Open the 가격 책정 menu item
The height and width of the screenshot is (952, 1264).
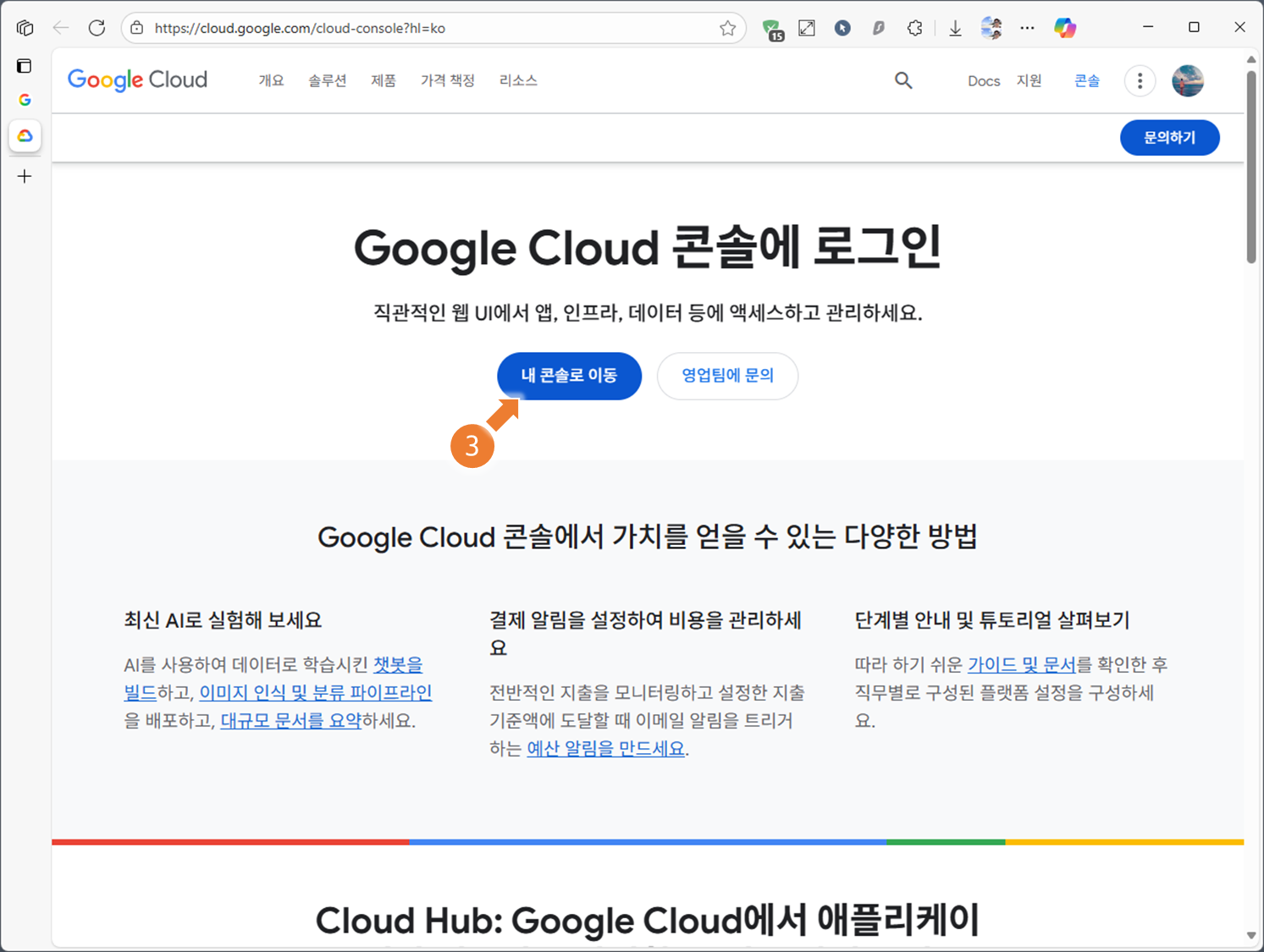click(448, 80)
